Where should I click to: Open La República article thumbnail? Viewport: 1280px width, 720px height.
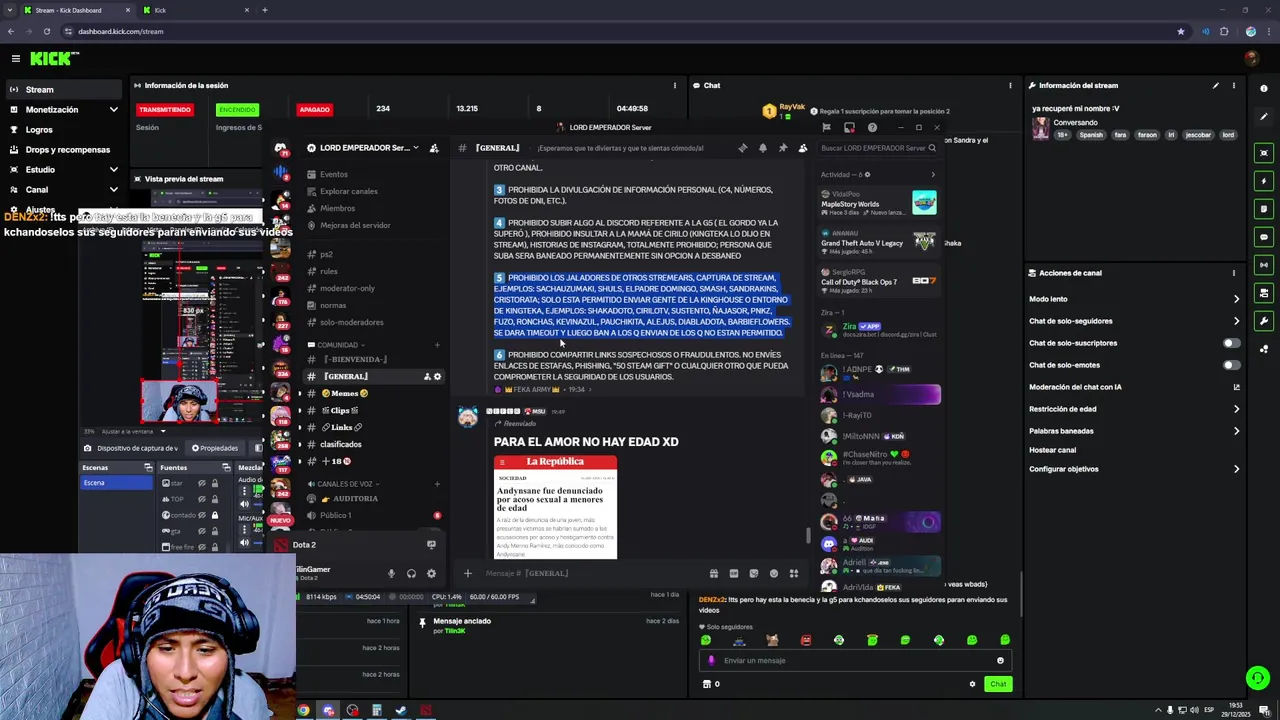point(555,507)
